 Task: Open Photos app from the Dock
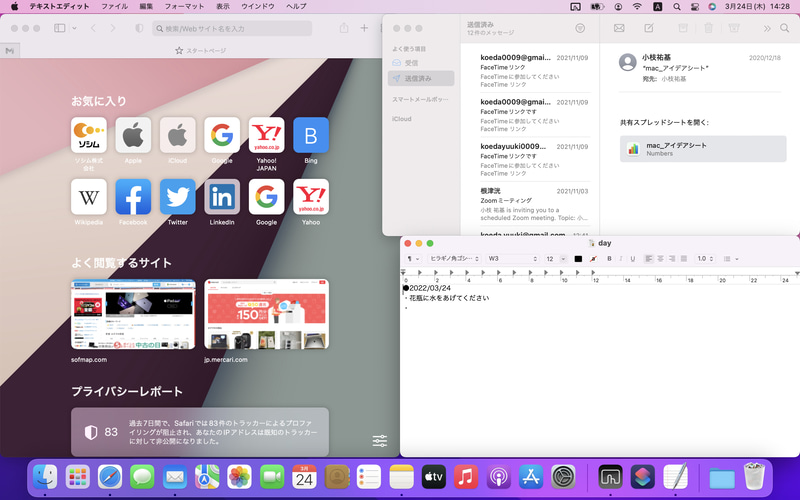click(x=239, y=477)
